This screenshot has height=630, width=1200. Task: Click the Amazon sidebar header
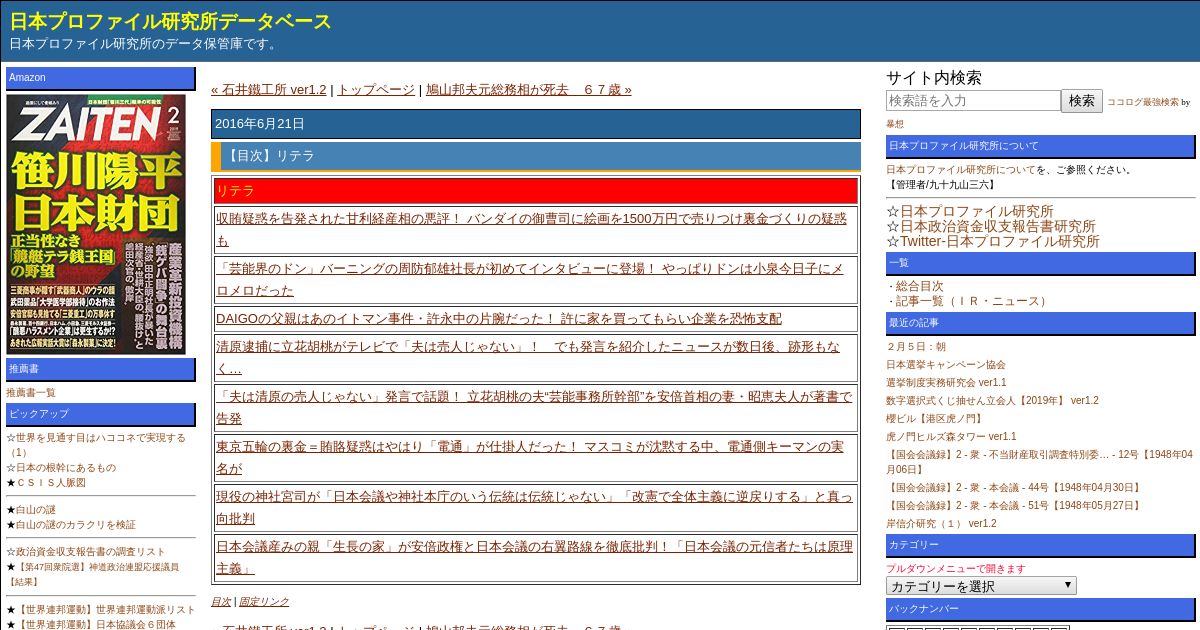(x=101, y=78)
